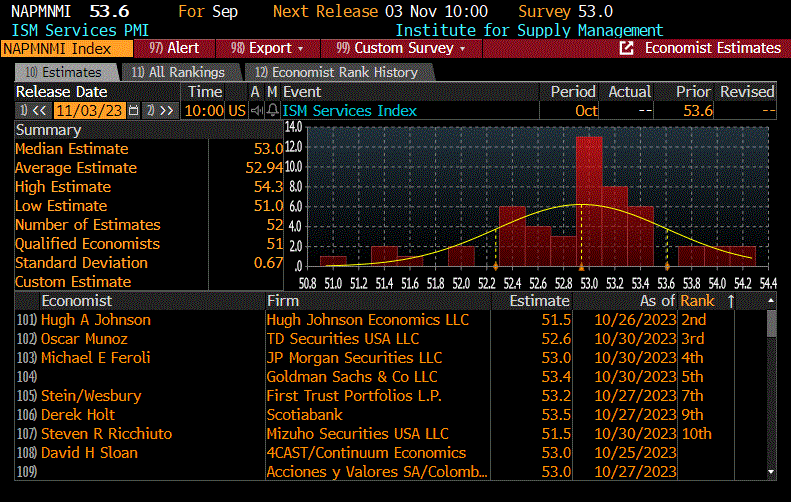Click 4CAST/Continuum Economics firm
The image size is (791, 502).
click(366, 453)
